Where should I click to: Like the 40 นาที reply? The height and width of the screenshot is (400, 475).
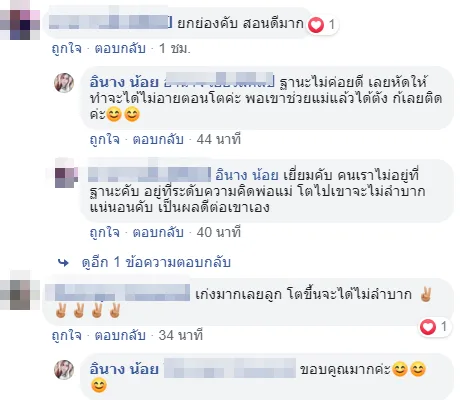105,232
